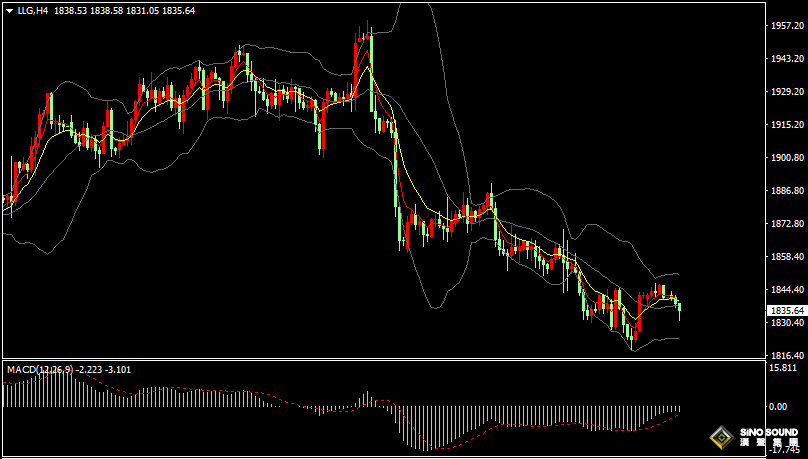Screen dimensions: 808x459
Task: Click the last green candle near 1835.64
Action: click(x=680, y=311)
